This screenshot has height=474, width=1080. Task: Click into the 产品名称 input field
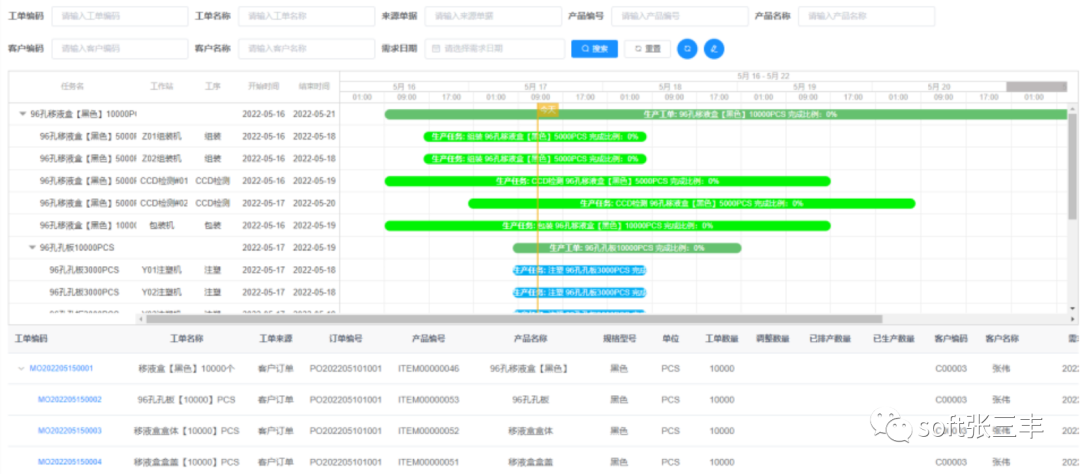(865, 17)
